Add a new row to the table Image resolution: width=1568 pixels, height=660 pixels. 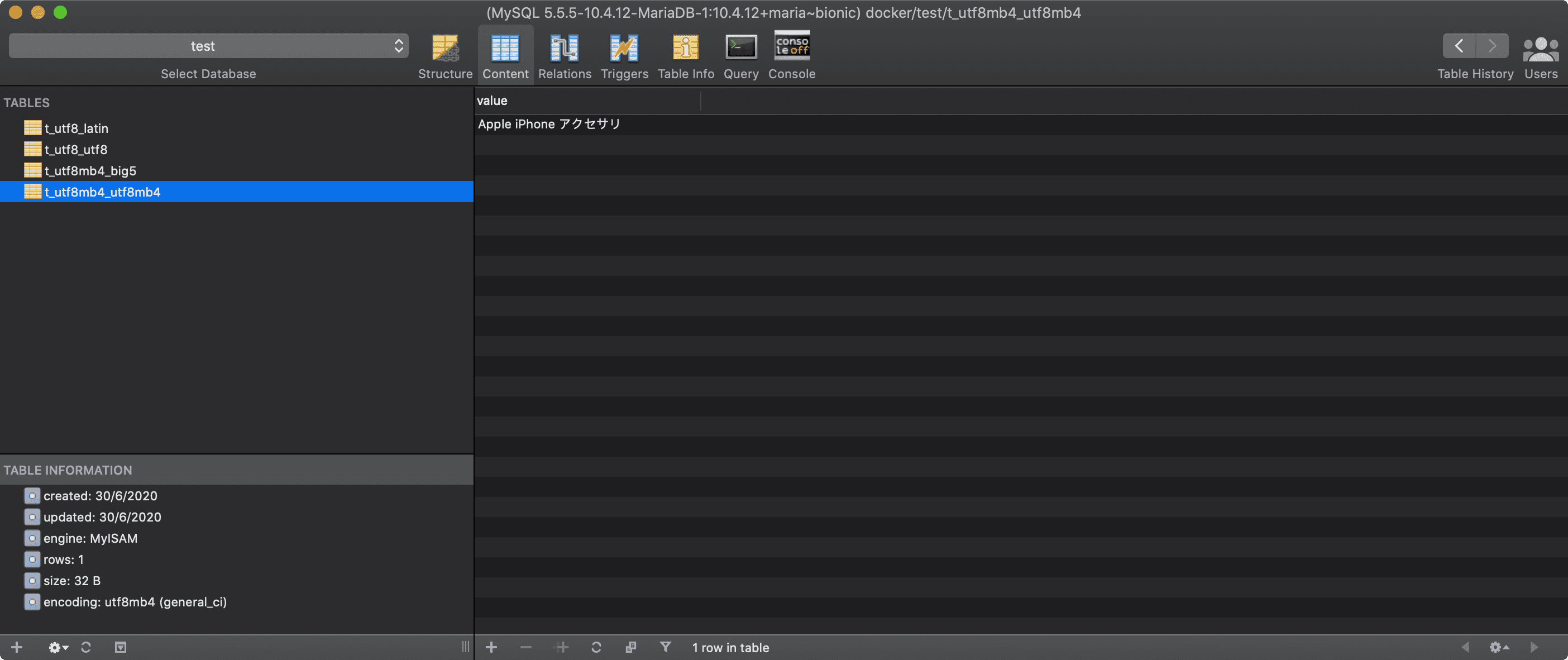[491, 647]
